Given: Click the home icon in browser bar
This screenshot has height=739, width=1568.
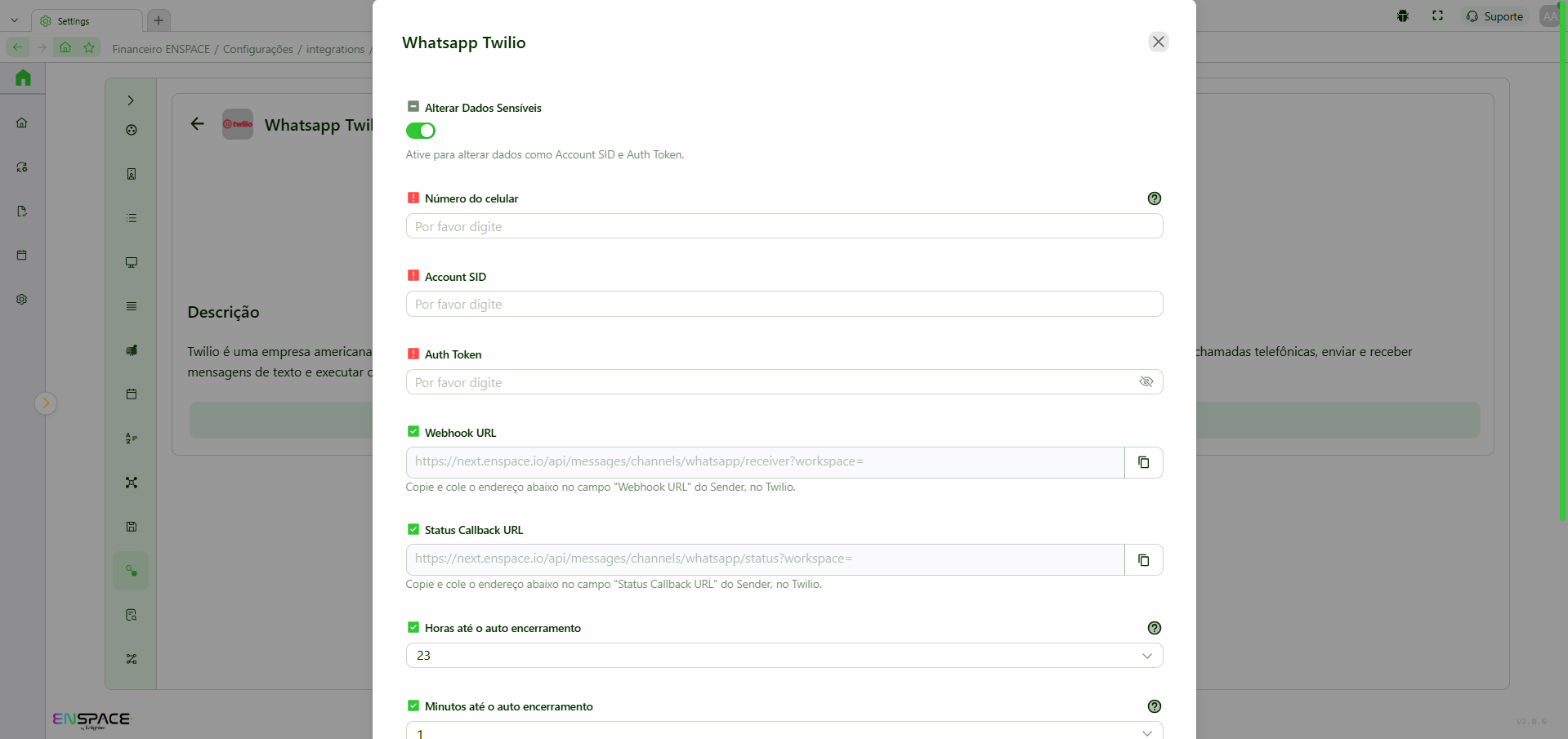Looking at the screenshot, I should [x=65, y=47].
